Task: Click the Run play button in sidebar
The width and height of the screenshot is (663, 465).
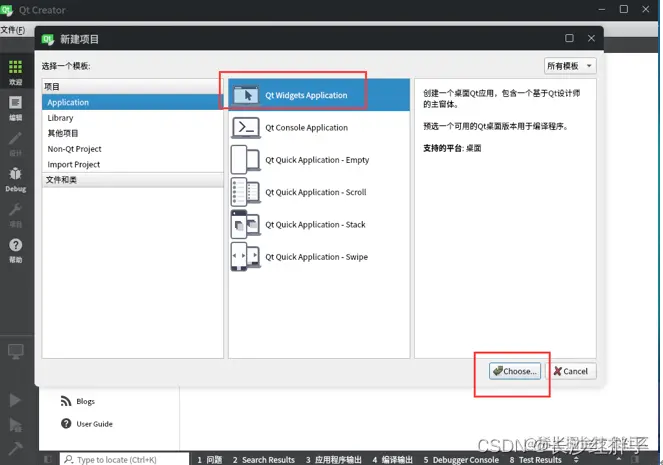Action: (15, 400)
